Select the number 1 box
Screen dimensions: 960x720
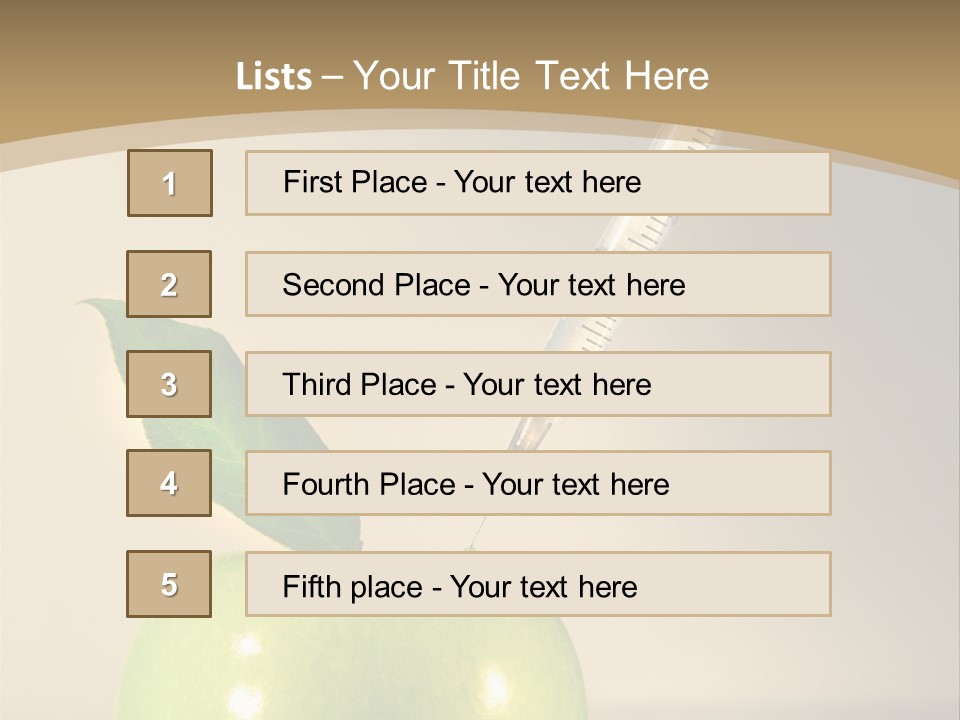click(x=170, y=183)
